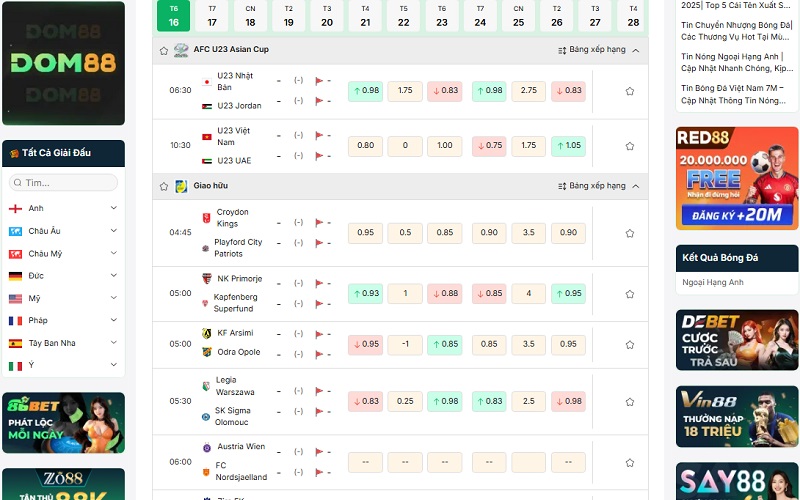Image resolution: width=800 pixels, height=500 pixels.
Task: Favorite the Croydon Kings match star
Action: click(x=630, y=233)
